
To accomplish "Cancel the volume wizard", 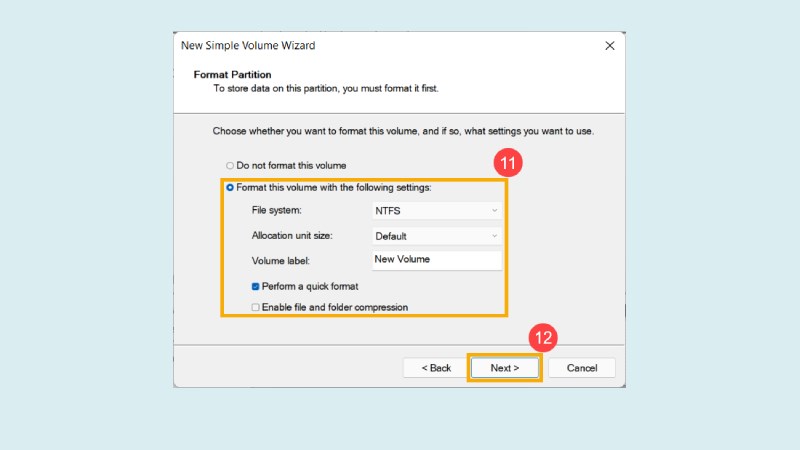I will click(581, 368).
